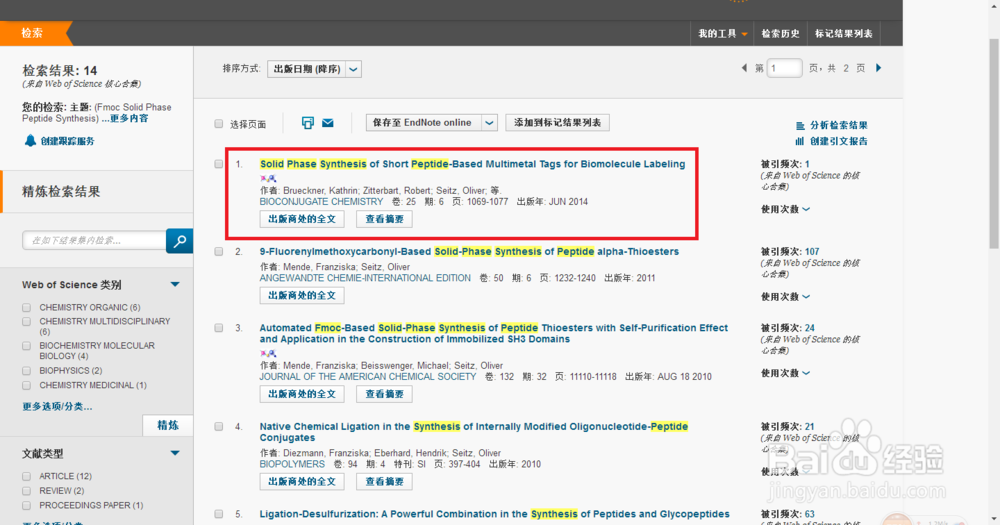Click the open-access icon under result 3

click(268, 353)
